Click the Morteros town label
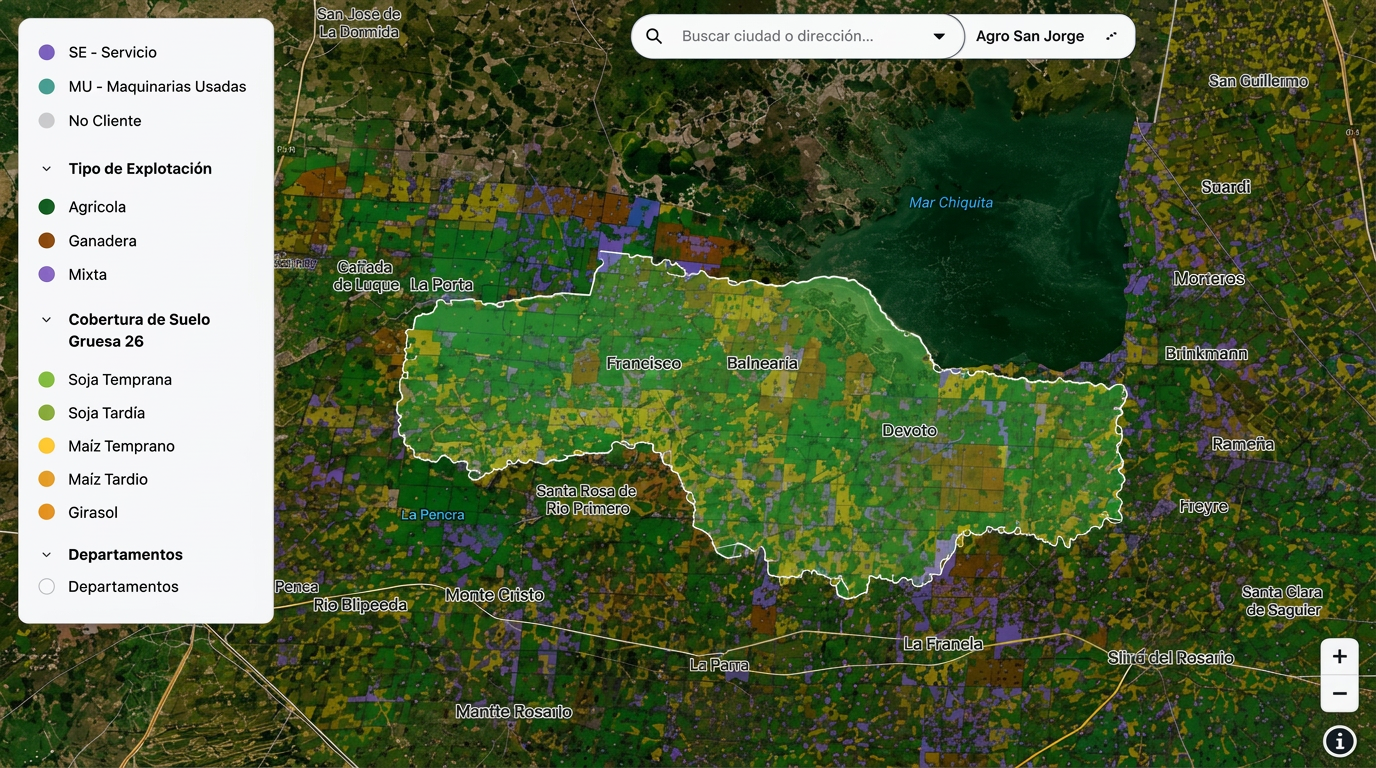Screen dimensions: 1376x768 click(x=1209, y=279)
